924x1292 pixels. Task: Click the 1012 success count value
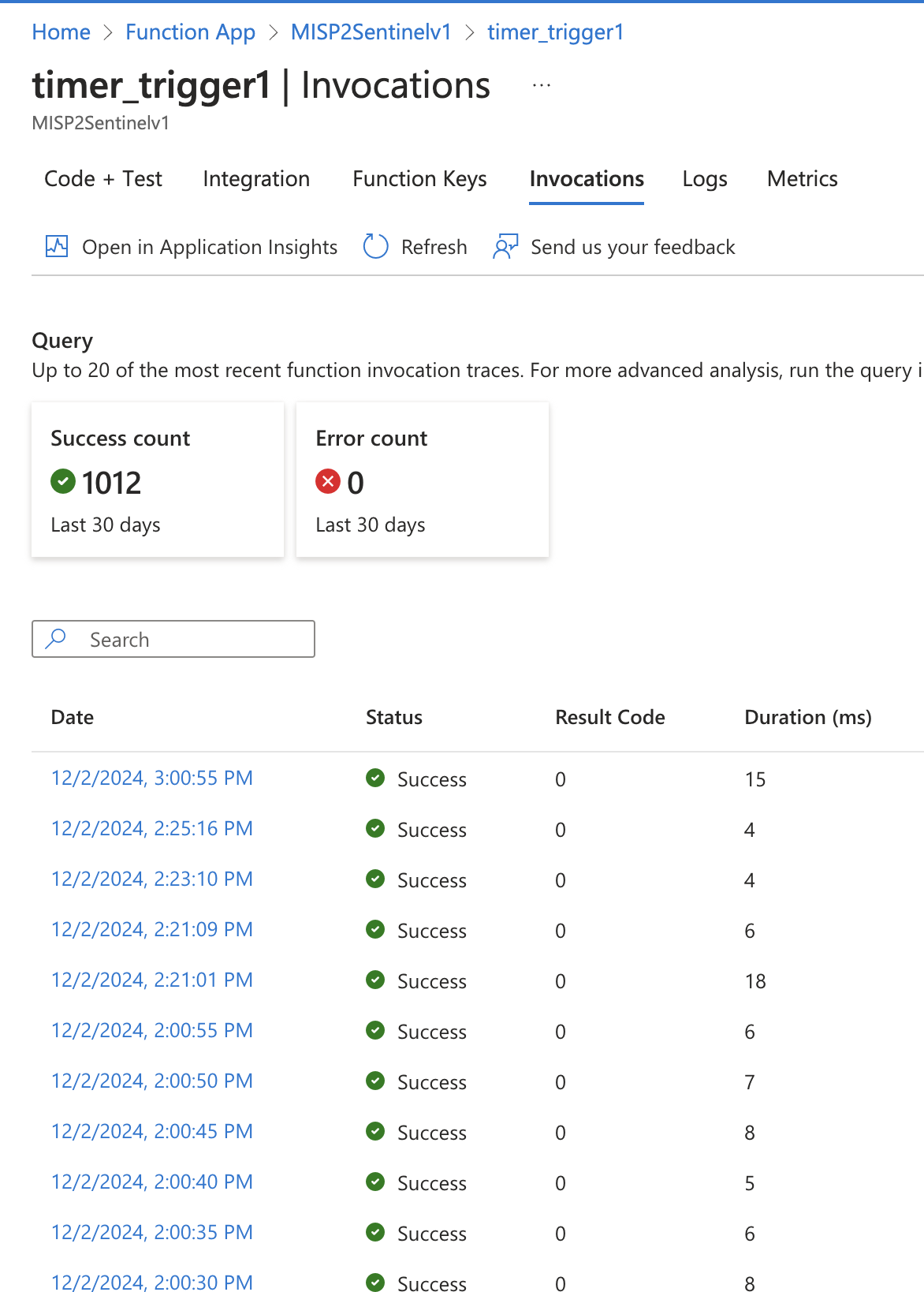[x=111, y=483]
